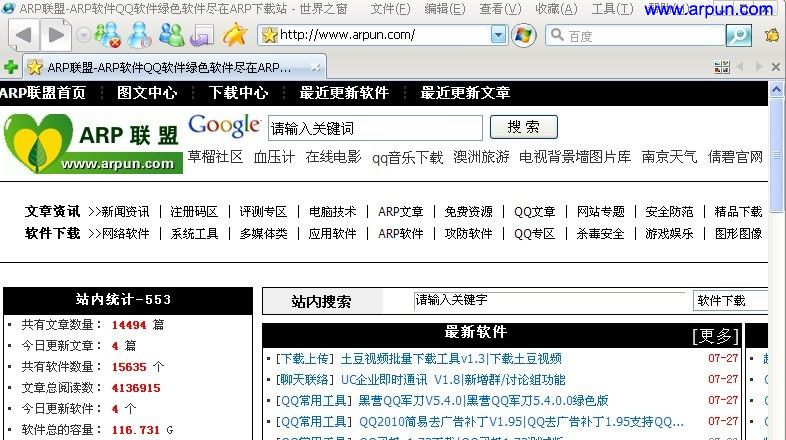Click the favorites star icon with orange swoosh
The height and width of the screenshot is (440, 786).
pos(235,35)
